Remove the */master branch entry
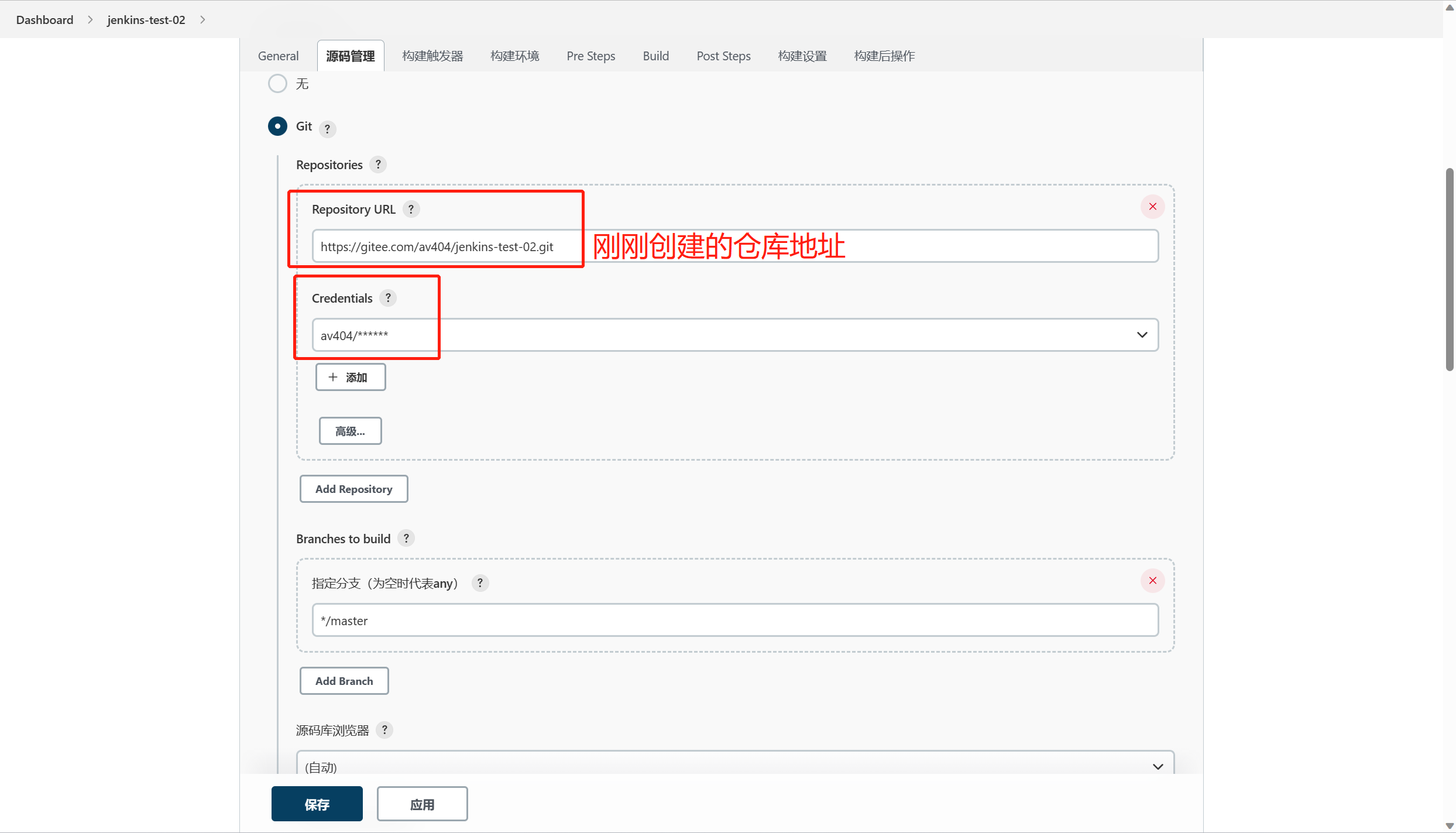The width and height of the screenshot is (1456, 833). click(x=1152, y=581)
